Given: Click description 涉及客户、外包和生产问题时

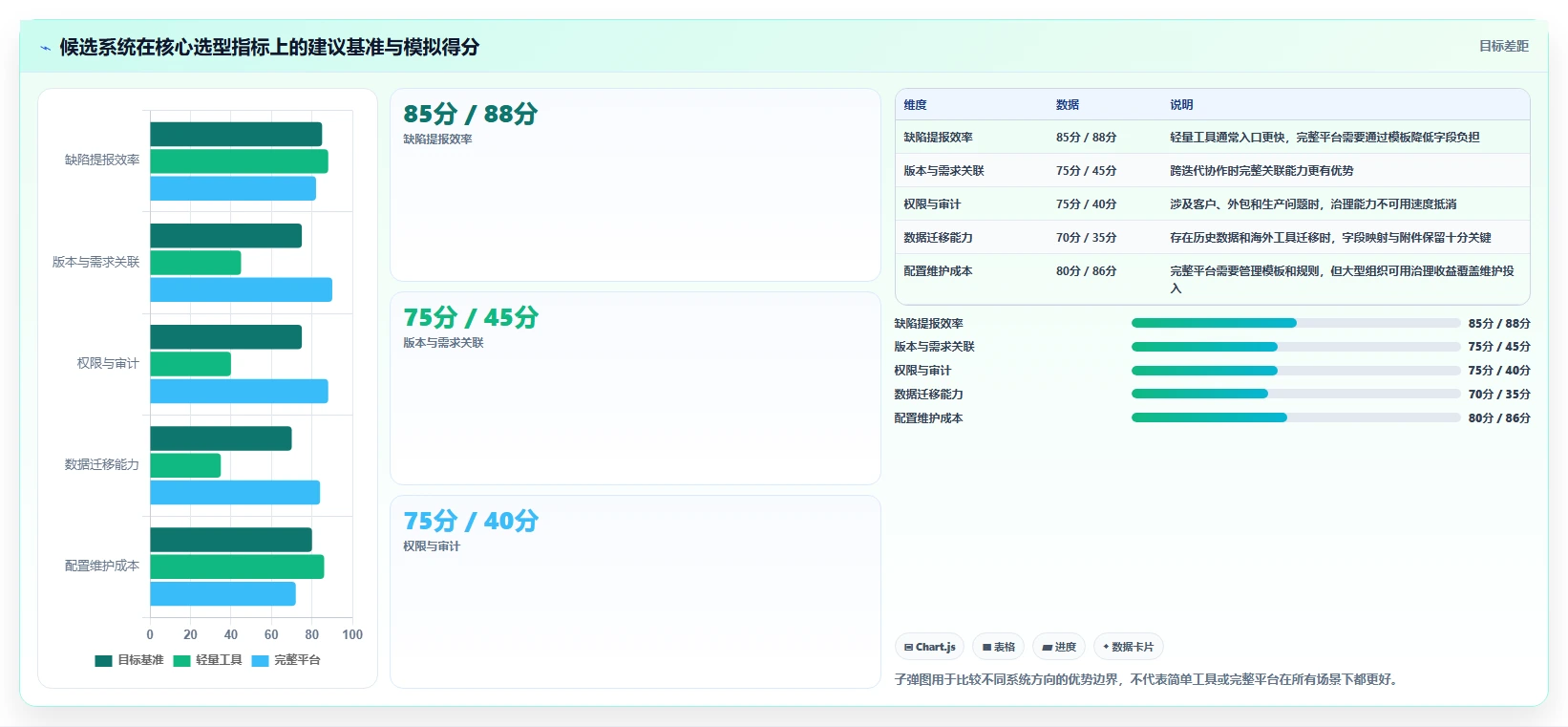Looking at the screenshot, I should (1313, 203).
